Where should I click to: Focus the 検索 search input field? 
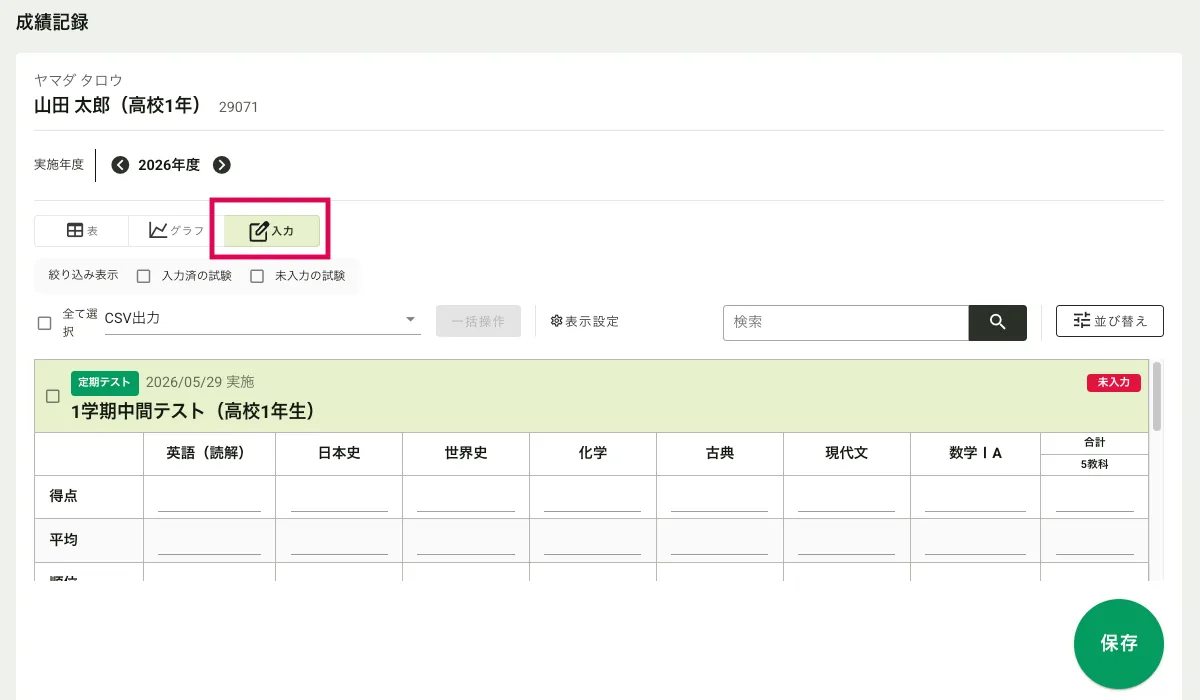(845, 322)
